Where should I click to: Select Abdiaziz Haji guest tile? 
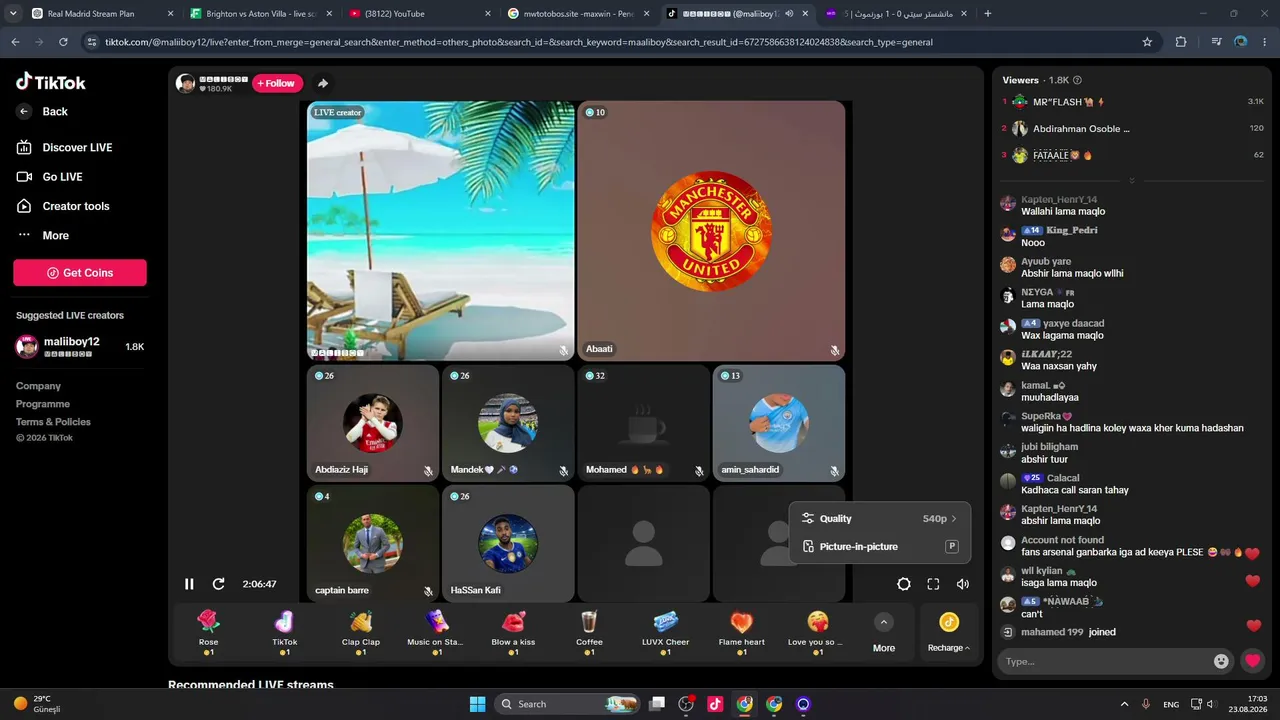(x=372, y=423)
